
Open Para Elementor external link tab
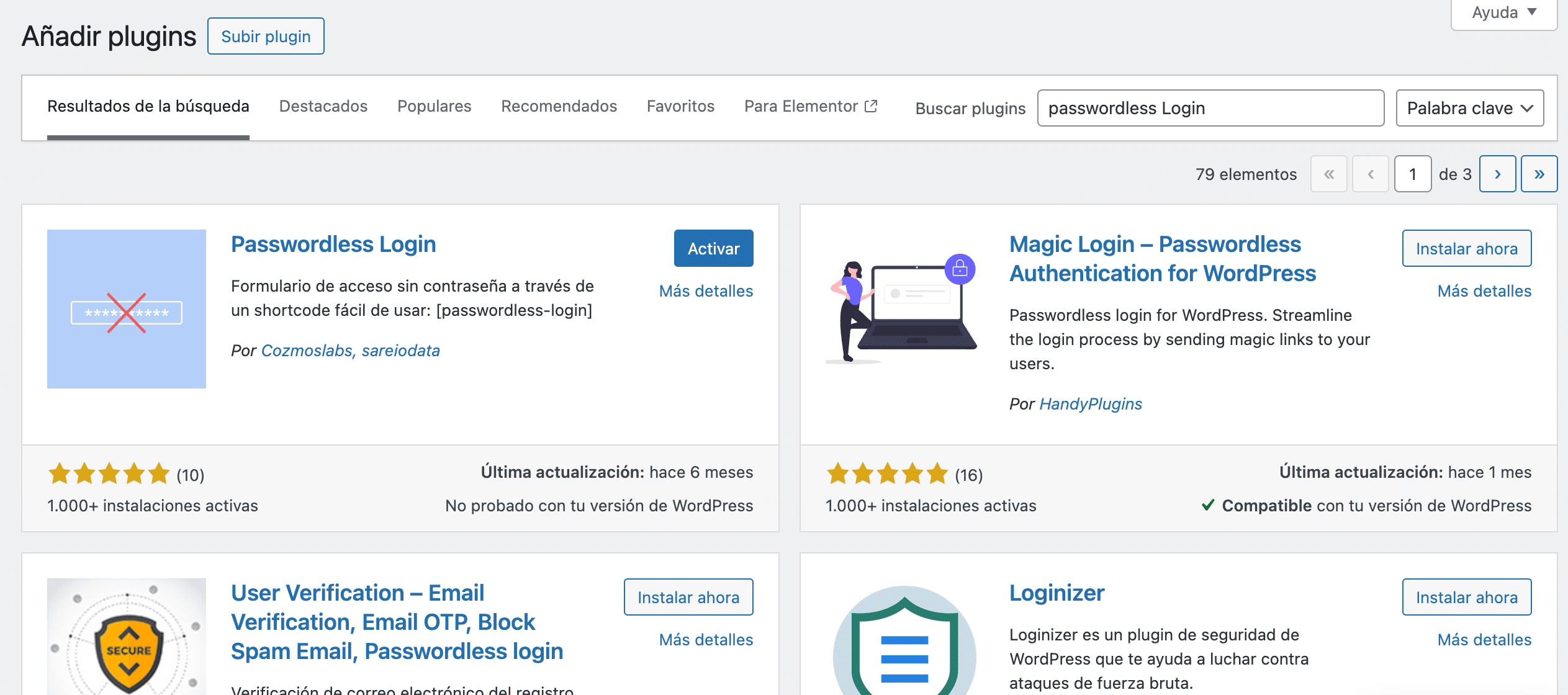[810, 106]
